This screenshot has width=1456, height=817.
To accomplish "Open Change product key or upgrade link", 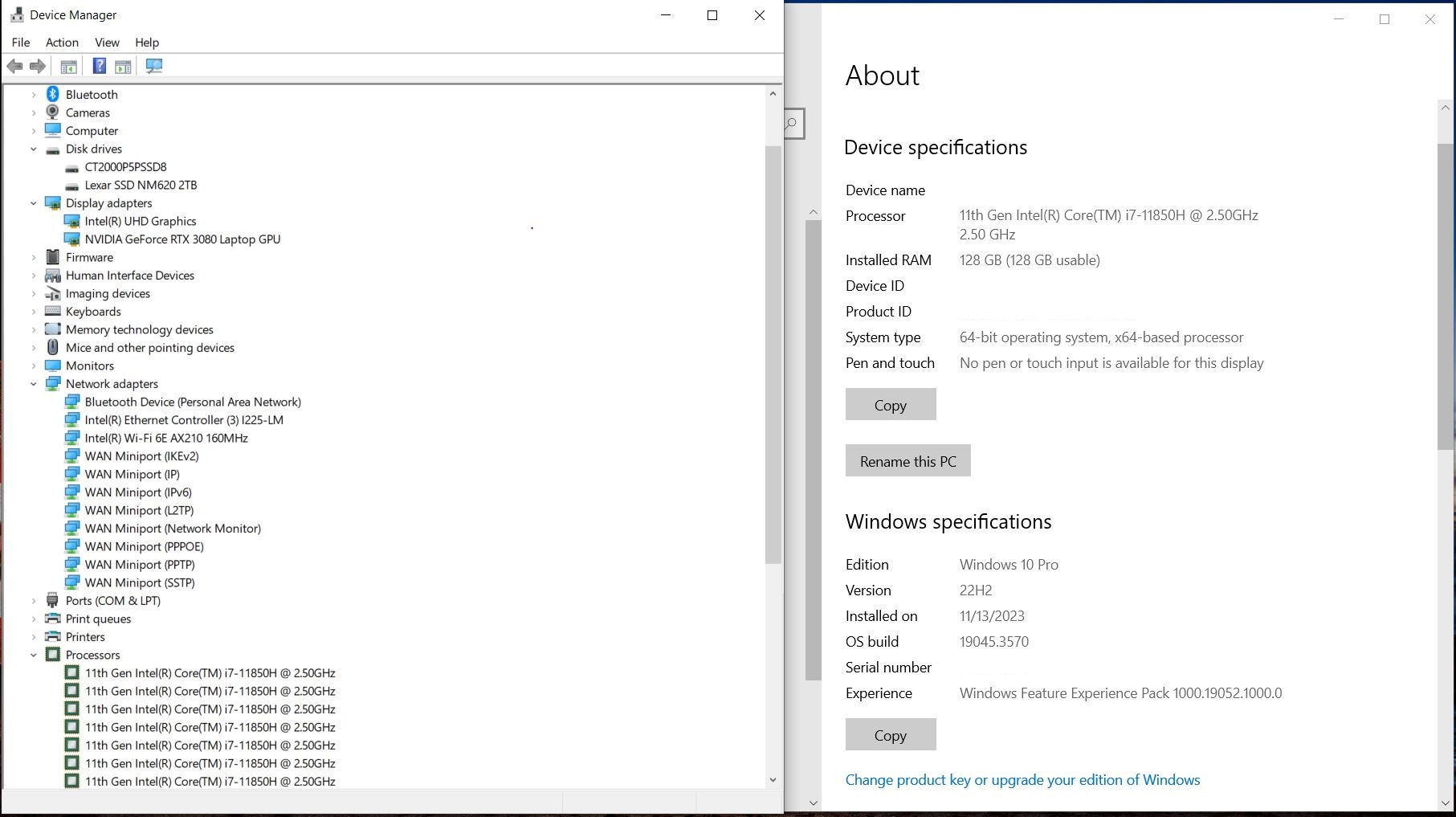I will coord(1022,780).
